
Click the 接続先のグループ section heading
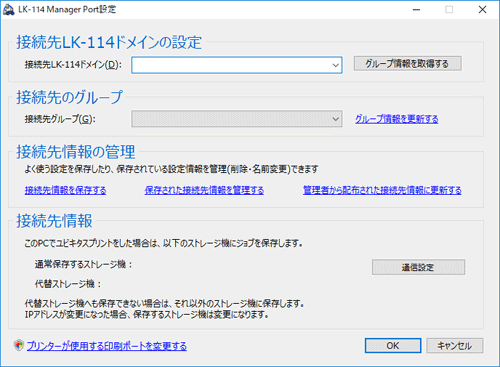70,97
